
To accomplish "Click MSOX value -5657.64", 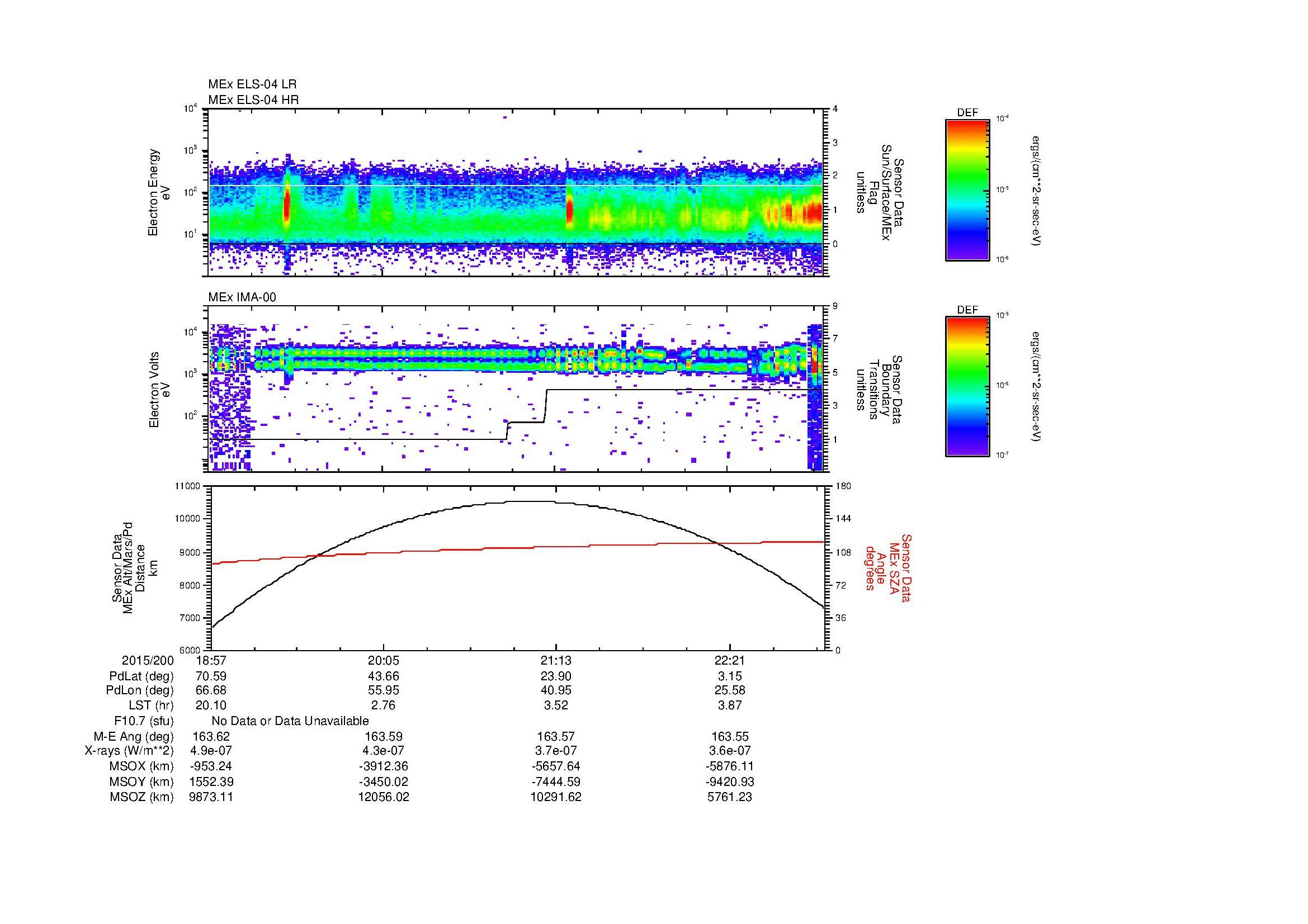I will pos(556,766).
